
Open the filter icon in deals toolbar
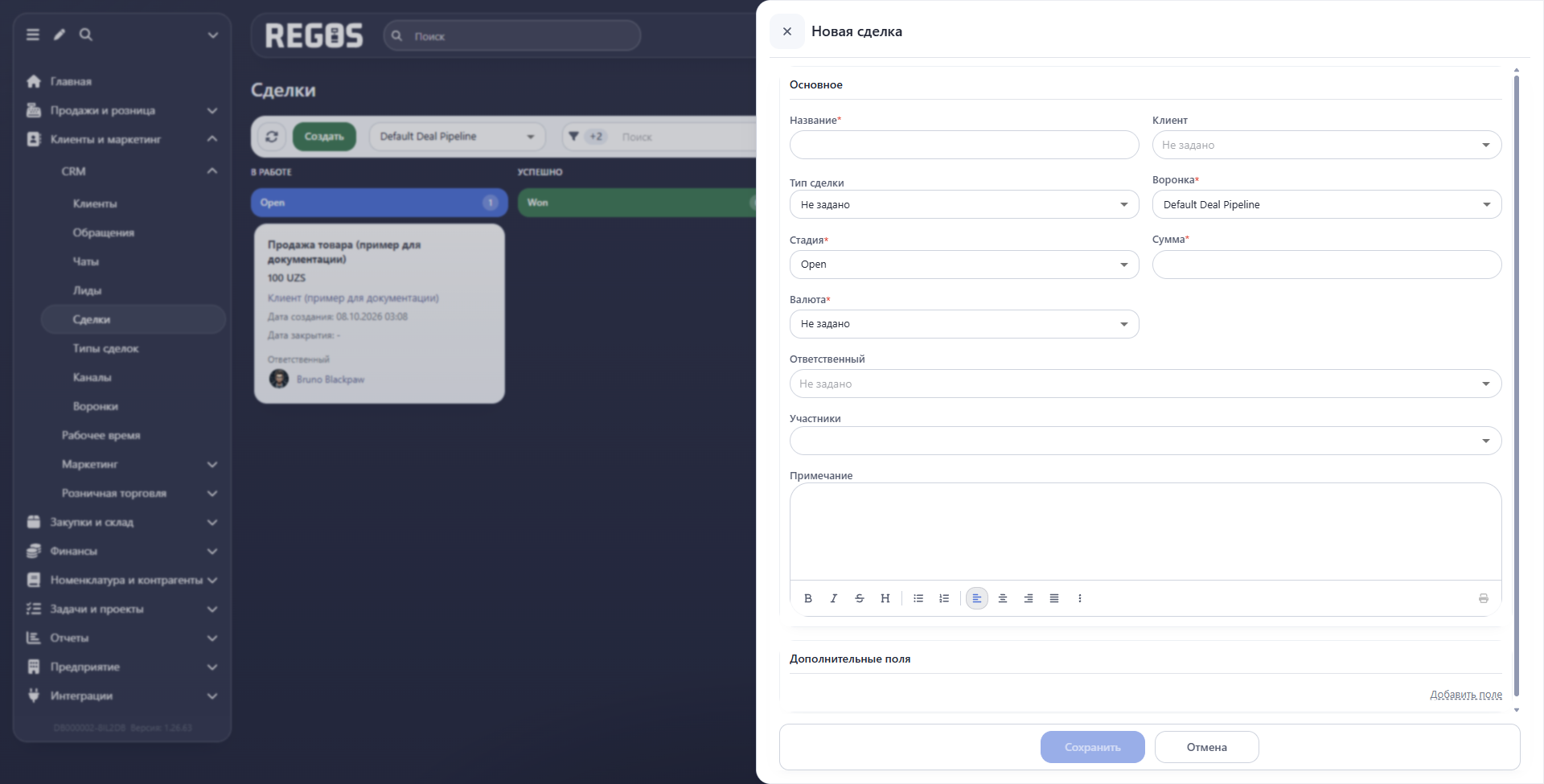[x=573, y=137]
